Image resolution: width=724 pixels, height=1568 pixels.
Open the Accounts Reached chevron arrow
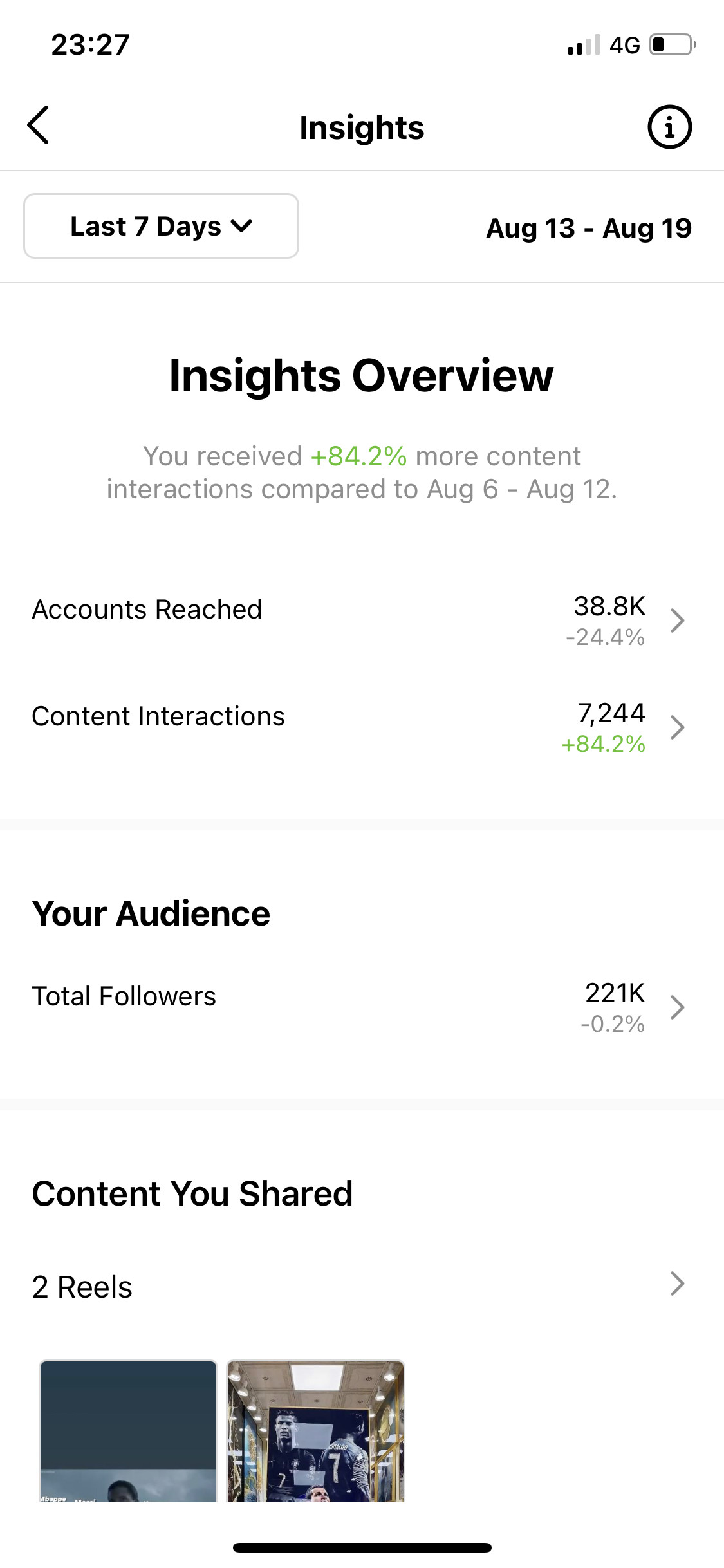click(677, 621)
